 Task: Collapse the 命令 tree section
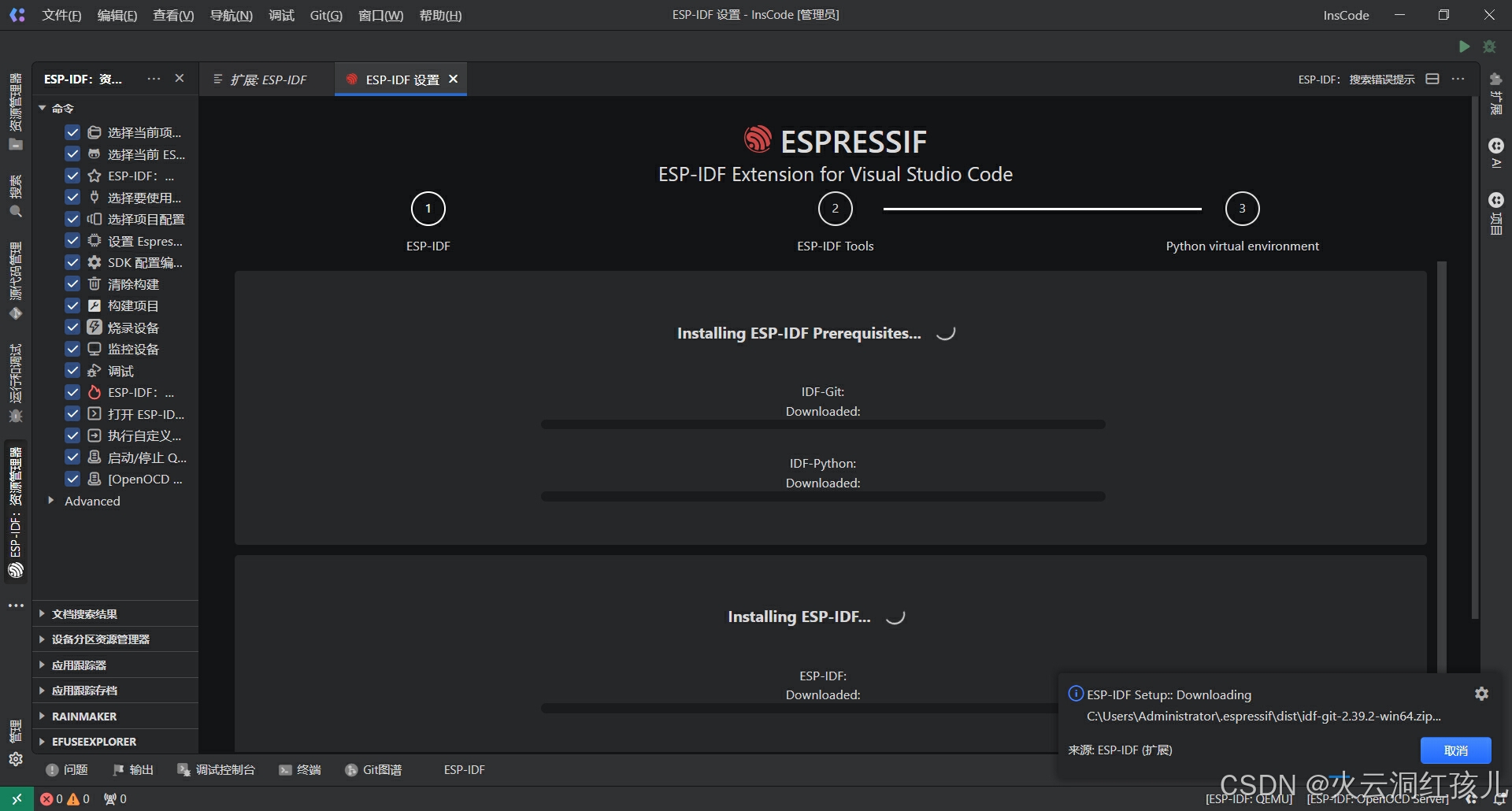(x=43, y=108)
